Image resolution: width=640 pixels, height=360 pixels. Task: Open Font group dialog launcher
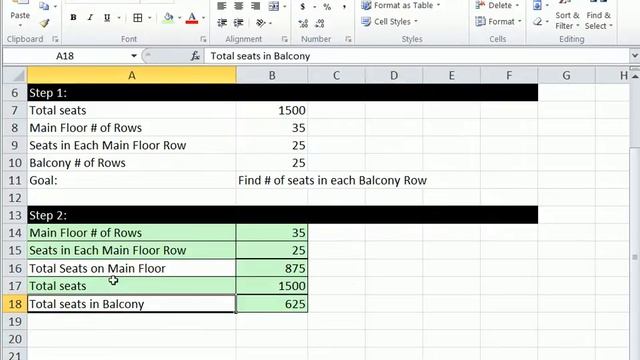click(203, 39)
